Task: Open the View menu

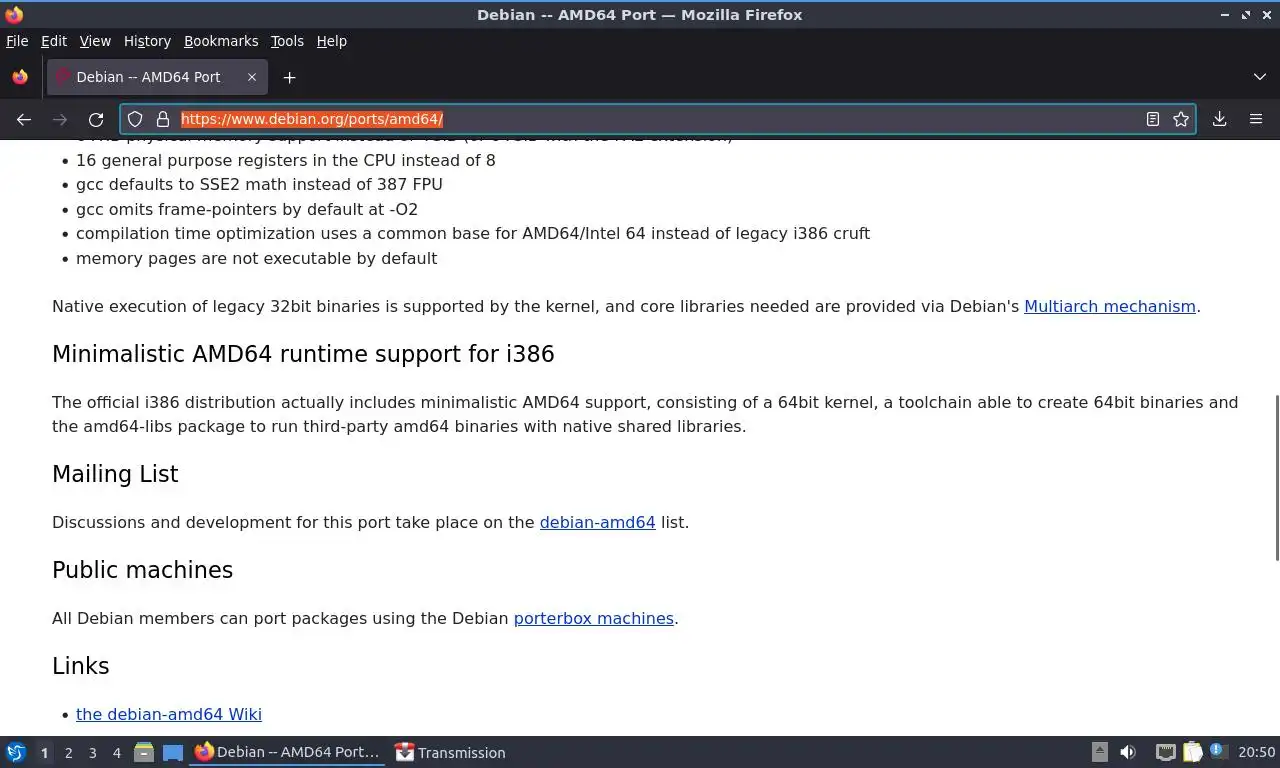Action: (95, 41)
